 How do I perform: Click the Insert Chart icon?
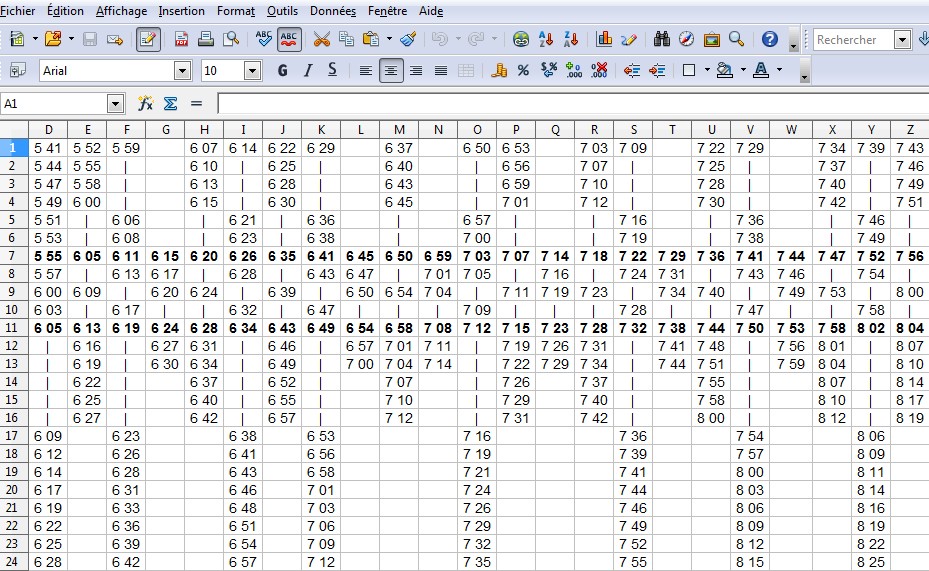pyautogui.click(x=604, y=40)
